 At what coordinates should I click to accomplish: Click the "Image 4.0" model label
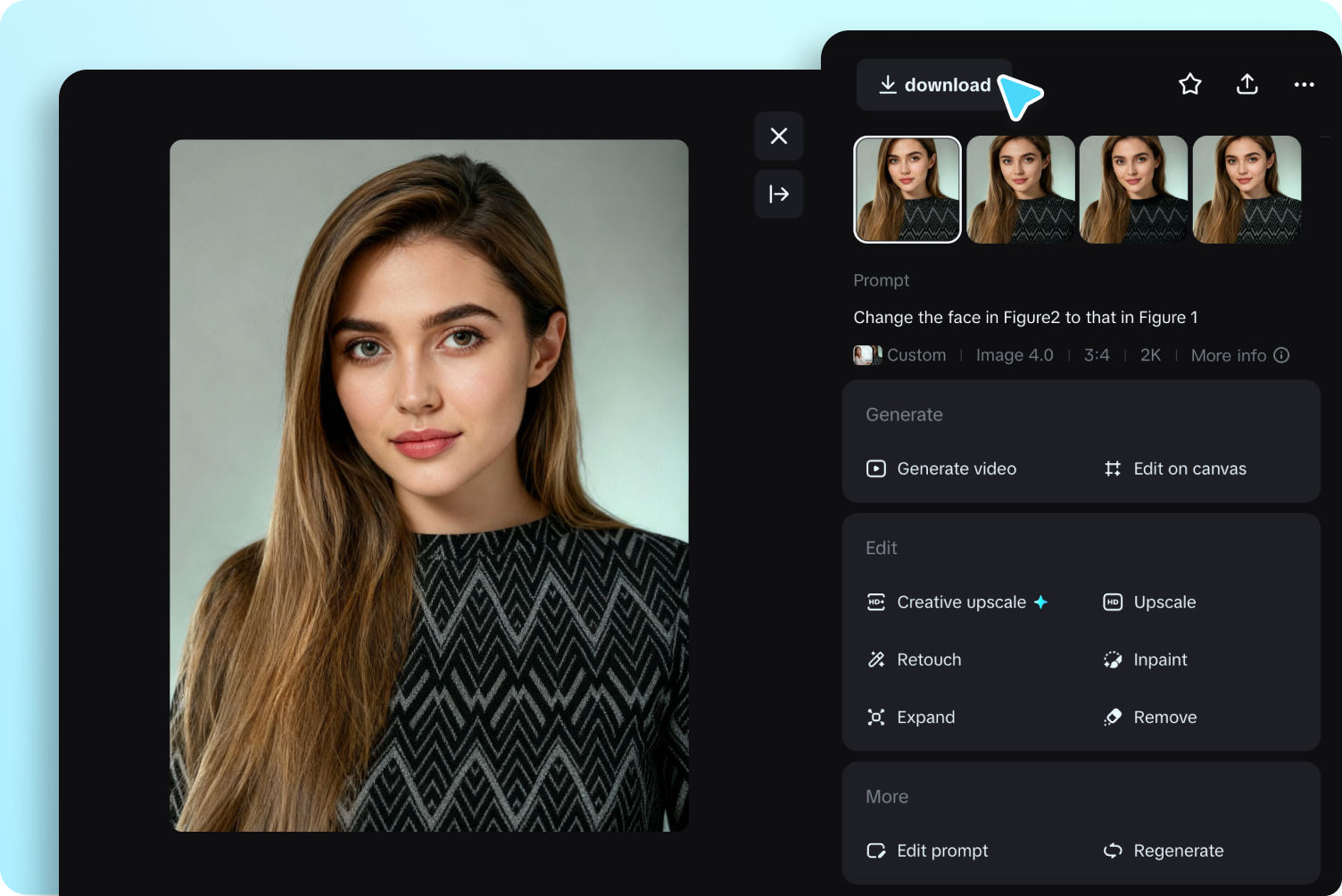point(1015,355)
